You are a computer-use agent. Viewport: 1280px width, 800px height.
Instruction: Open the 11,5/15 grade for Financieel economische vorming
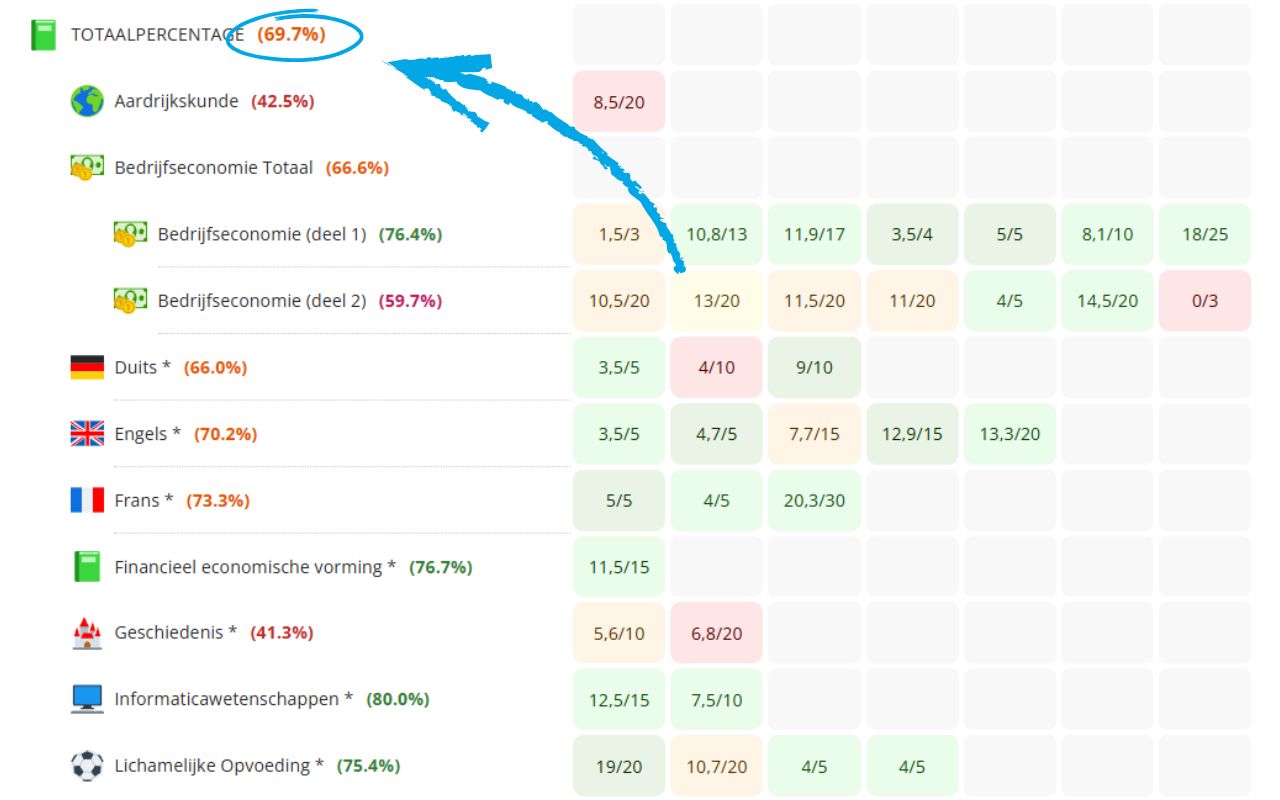tap(619, 566)
